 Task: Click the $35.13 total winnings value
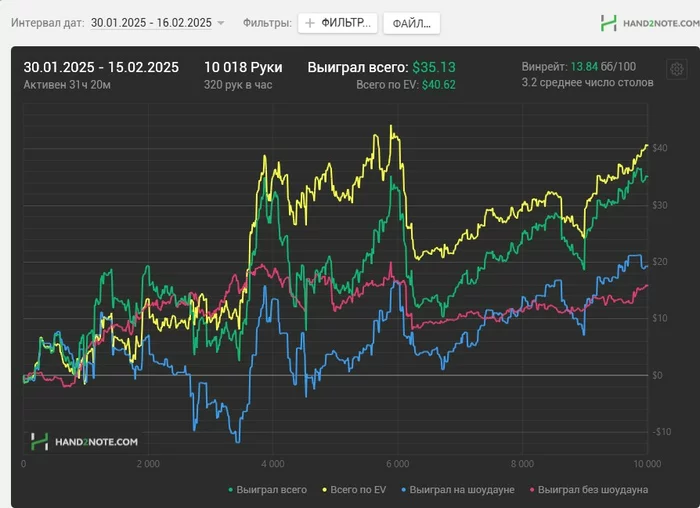tap(434, 67)
